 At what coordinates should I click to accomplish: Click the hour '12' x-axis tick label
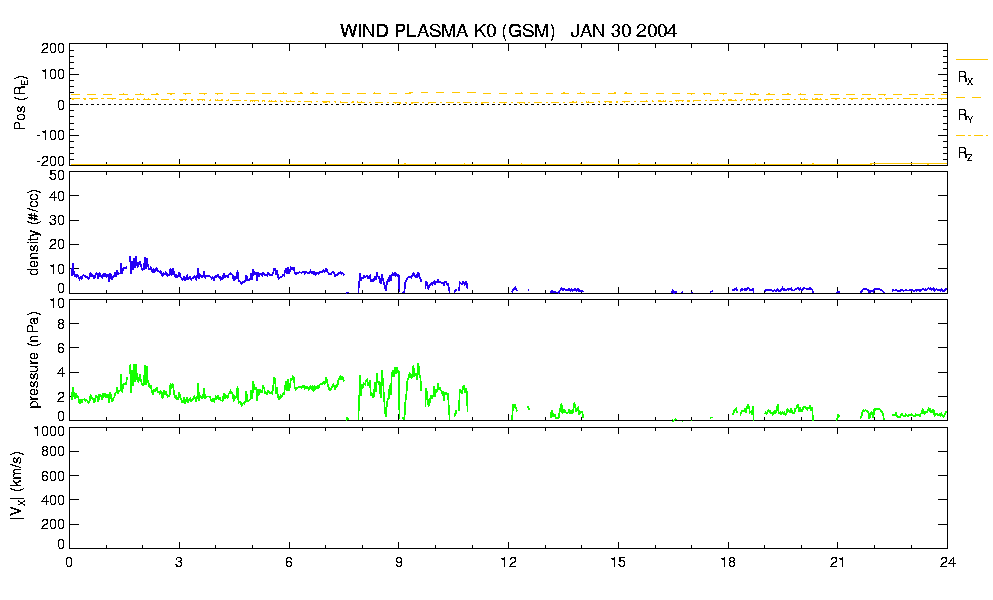click(x=509, y=562)
